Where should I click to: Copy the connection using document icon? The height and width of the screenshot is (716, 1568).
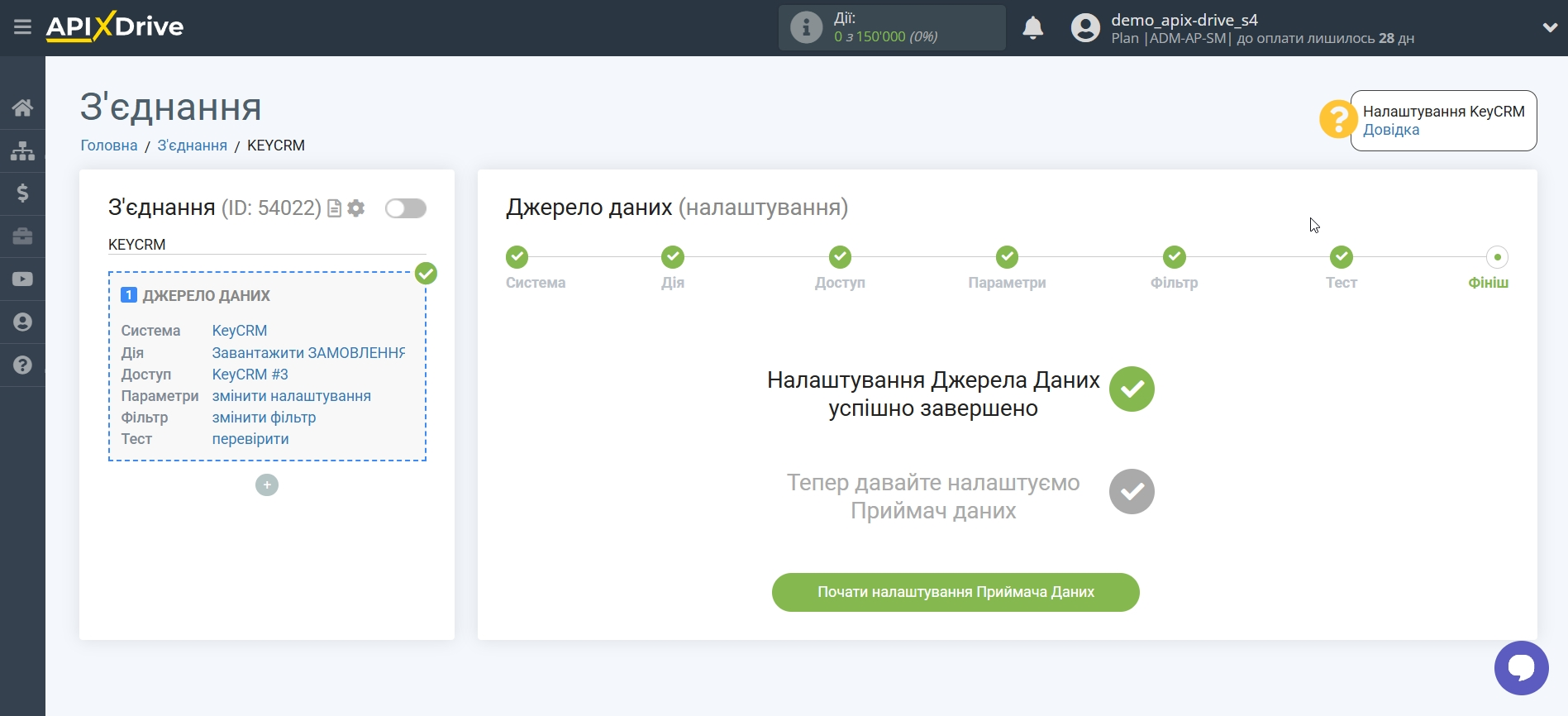tap(335, 208)
